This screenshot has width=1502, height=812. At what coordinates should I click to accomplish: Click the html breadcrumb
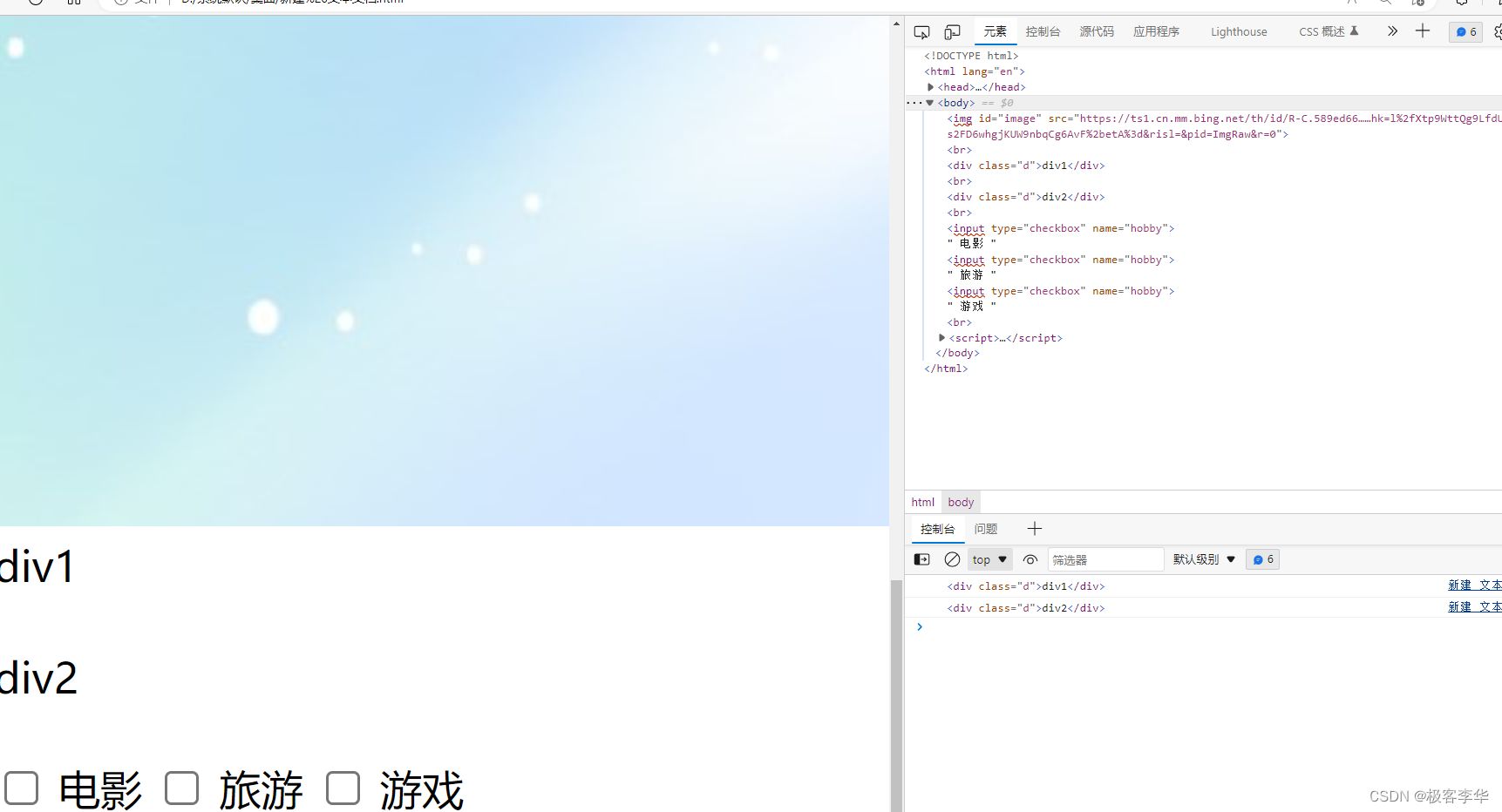pos(922,502)
